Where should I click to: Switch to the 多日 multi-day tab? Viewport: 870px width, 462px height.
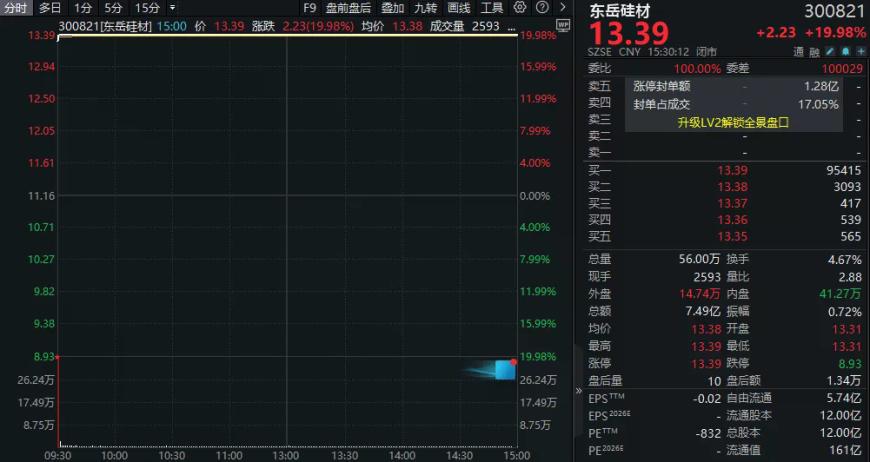coord(50,7)
